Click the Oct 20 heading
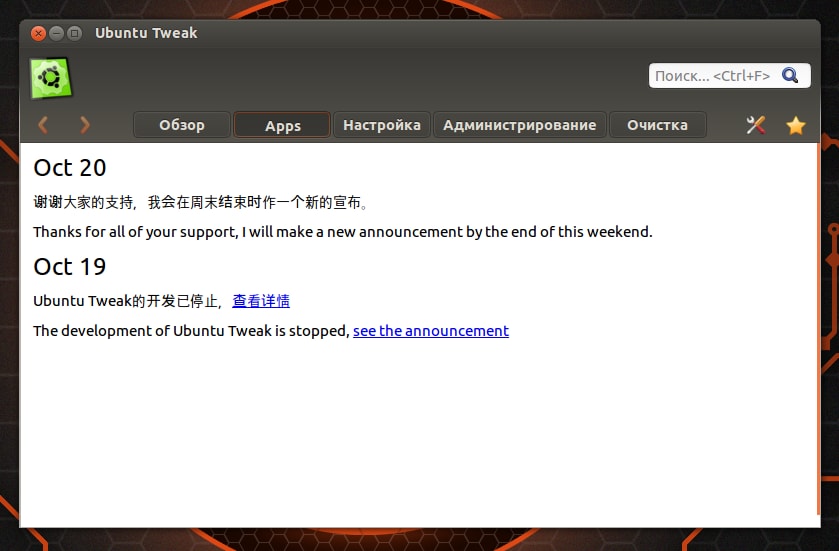839x551 pixels. point(70,167)
